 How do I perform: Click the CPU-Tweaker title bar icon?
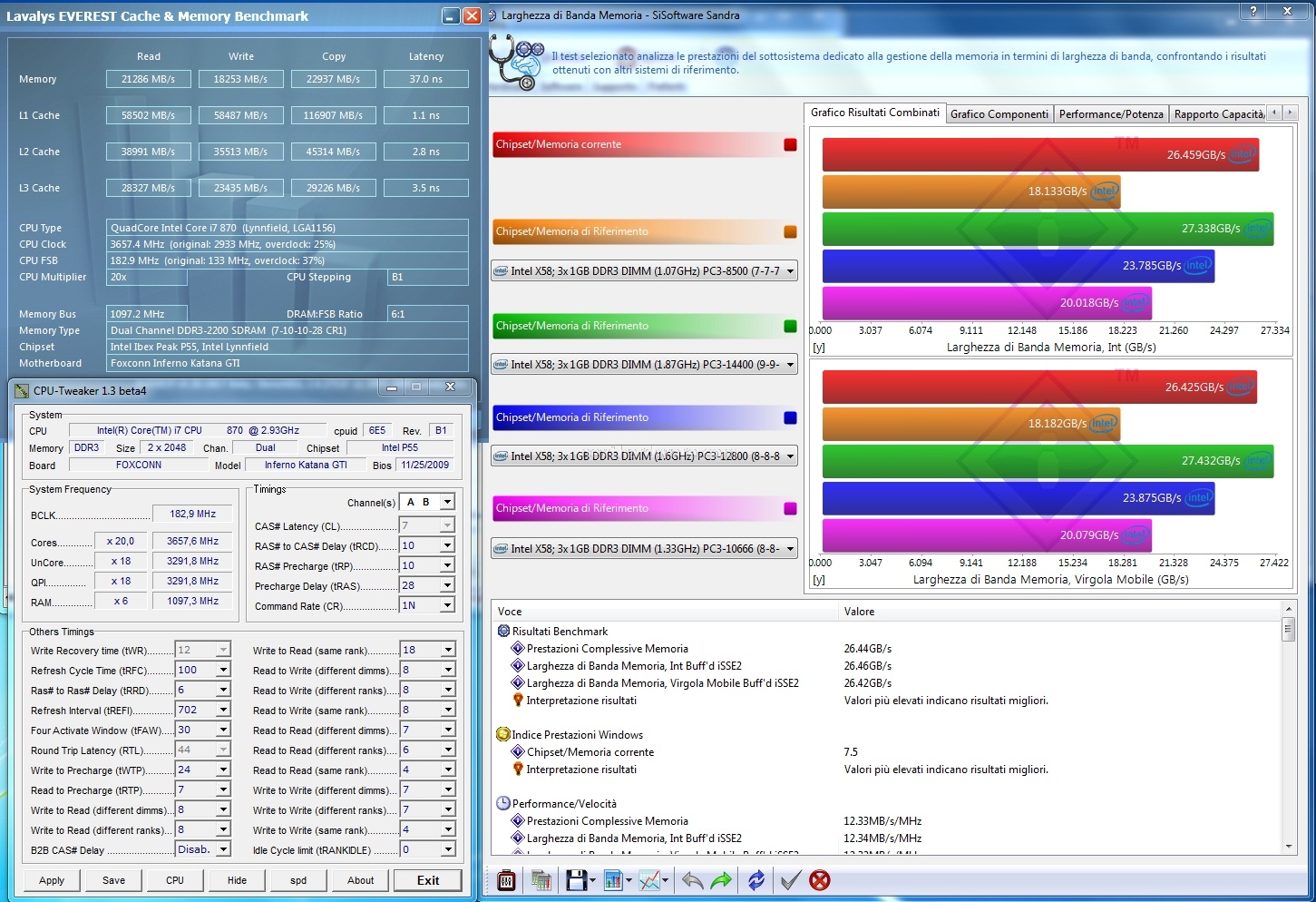(x=22, y=391)
